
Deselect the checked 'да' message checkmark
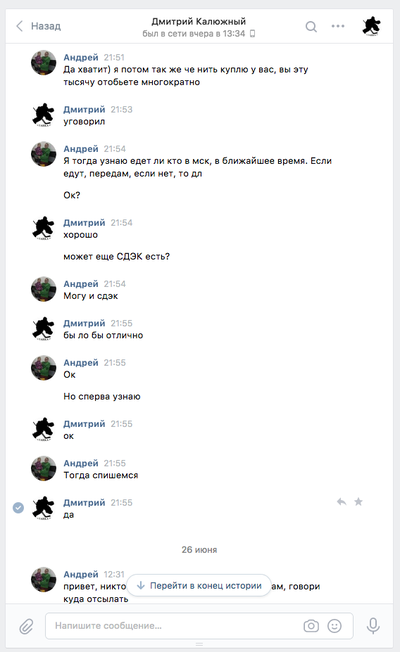click(18, 508)
